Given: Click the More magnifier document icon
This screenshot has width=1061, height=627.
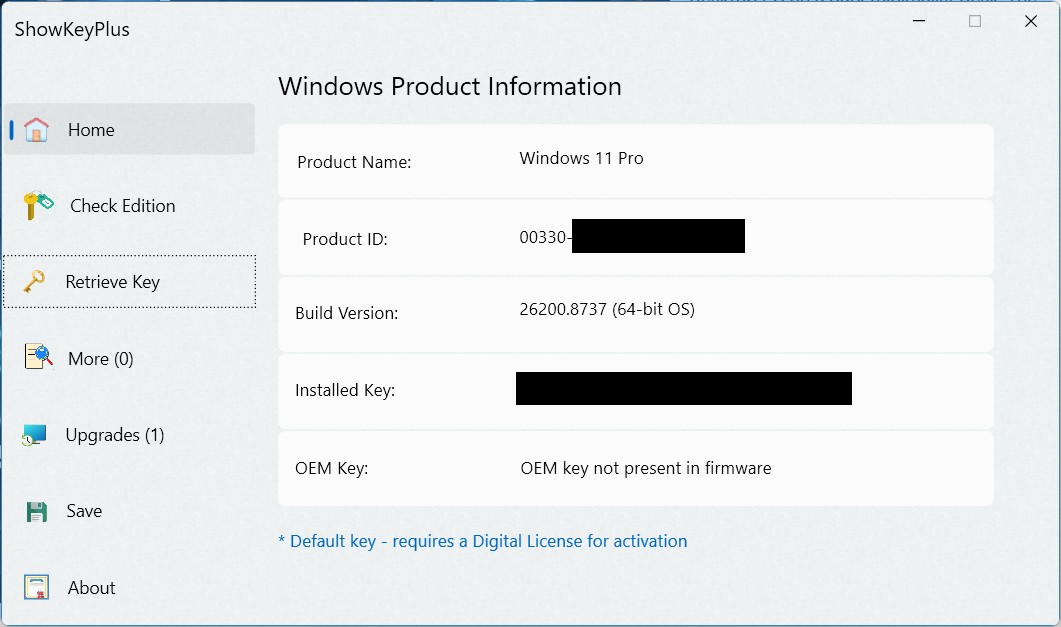Looking at the screenshot, I should [39, 356].
